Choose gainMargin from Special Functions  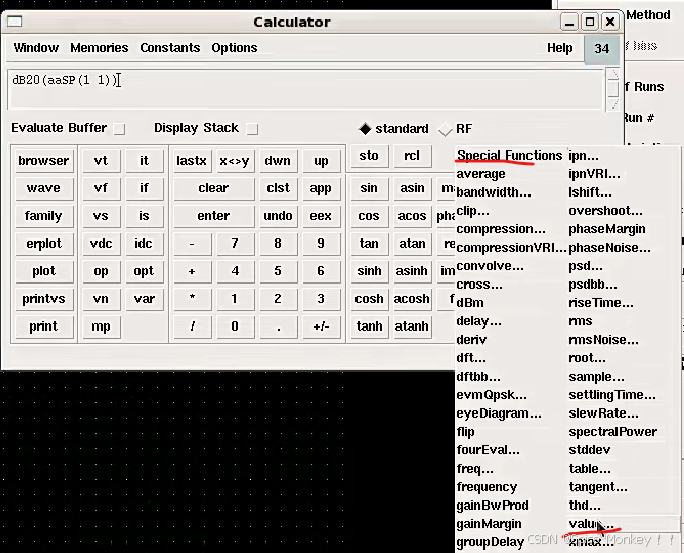point(489,524)
